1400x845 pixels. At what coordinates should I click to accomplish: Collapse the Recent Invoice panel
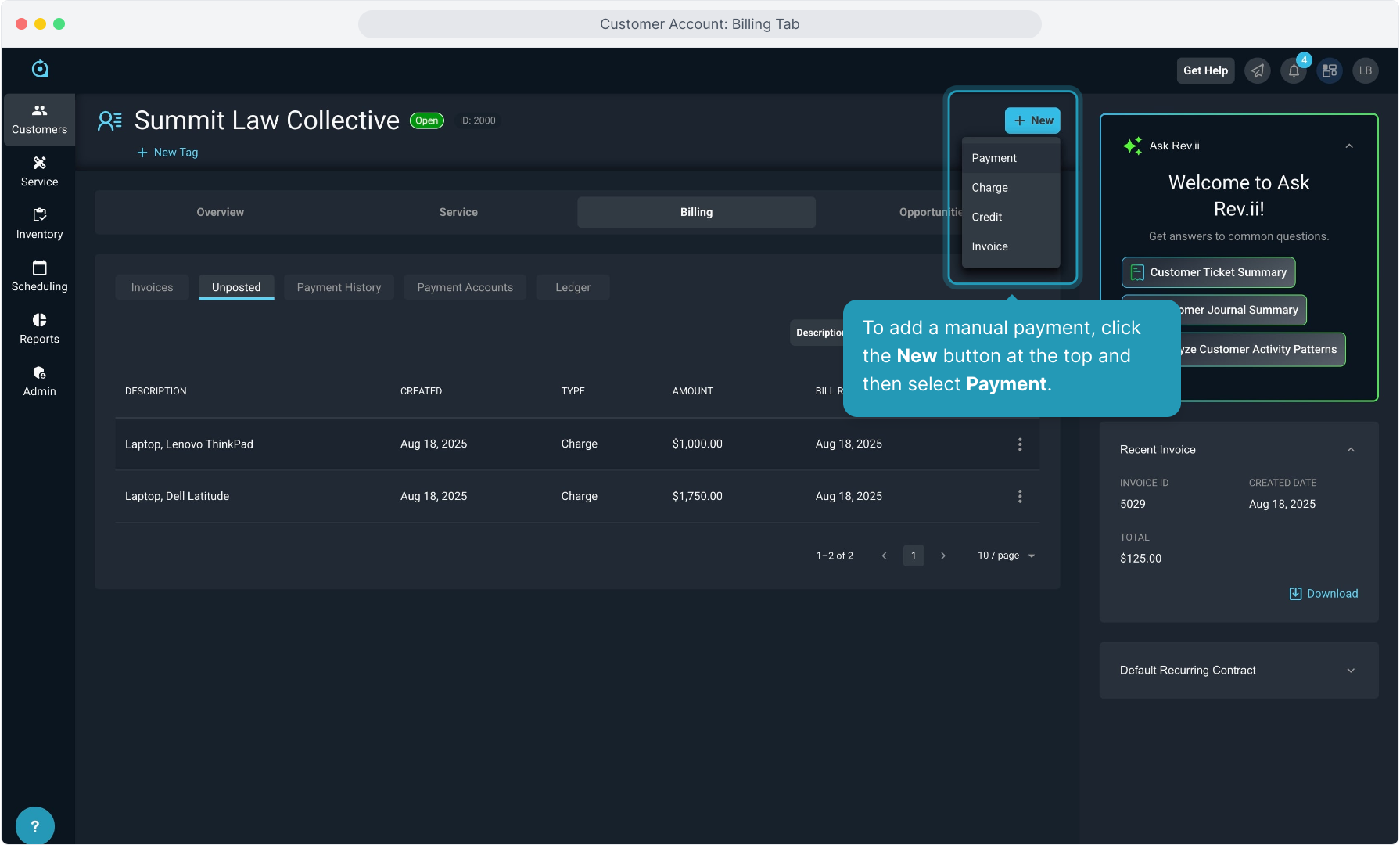click(x=1350, y=450)
